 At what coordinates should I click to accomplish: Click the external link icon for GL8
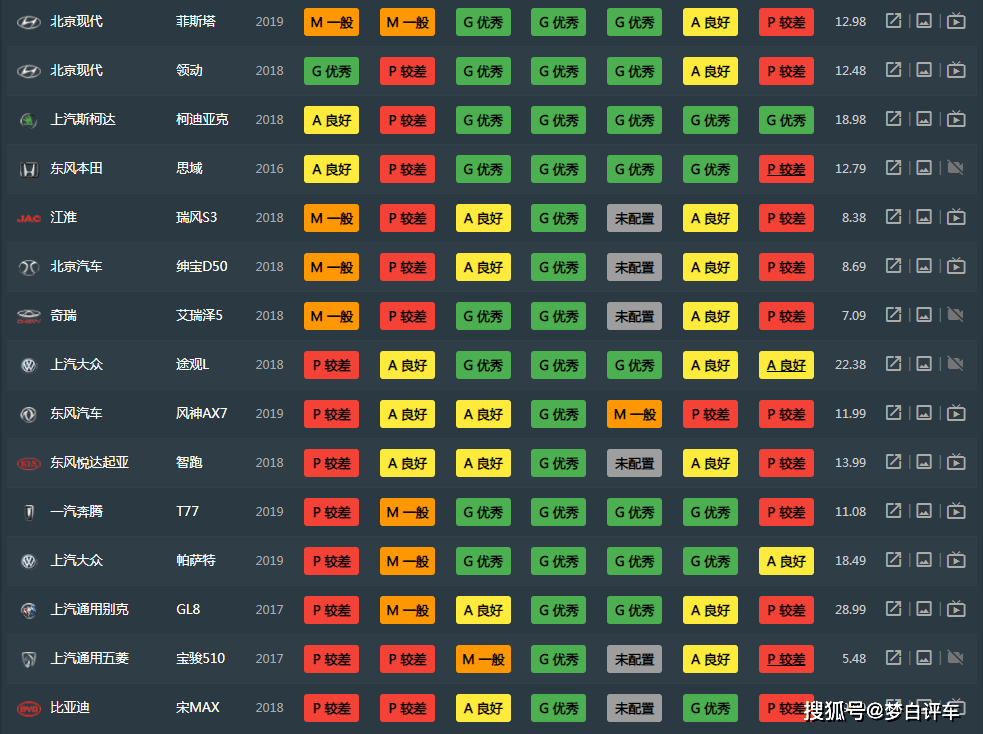click(894, 609)
